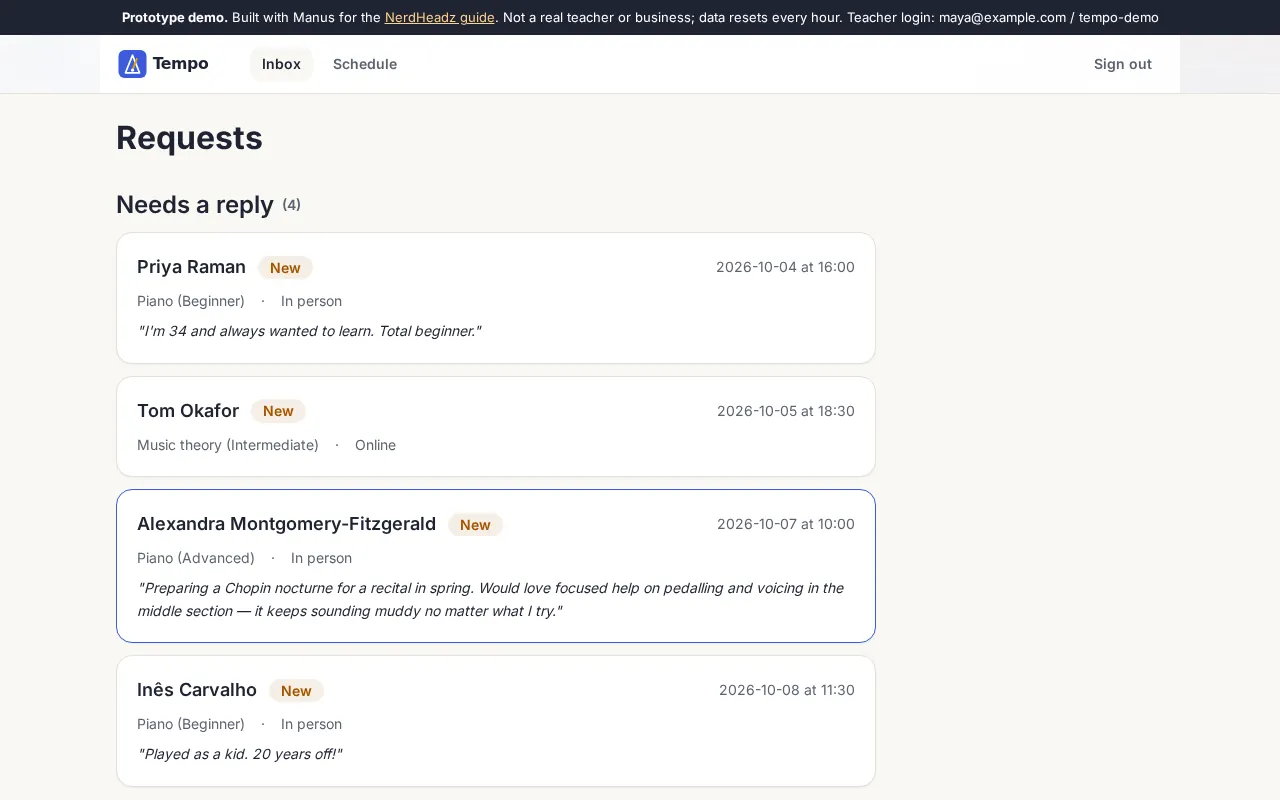Click the "Needs a reply" heading
Screen dimensions: 1280x800
point(195,204)
